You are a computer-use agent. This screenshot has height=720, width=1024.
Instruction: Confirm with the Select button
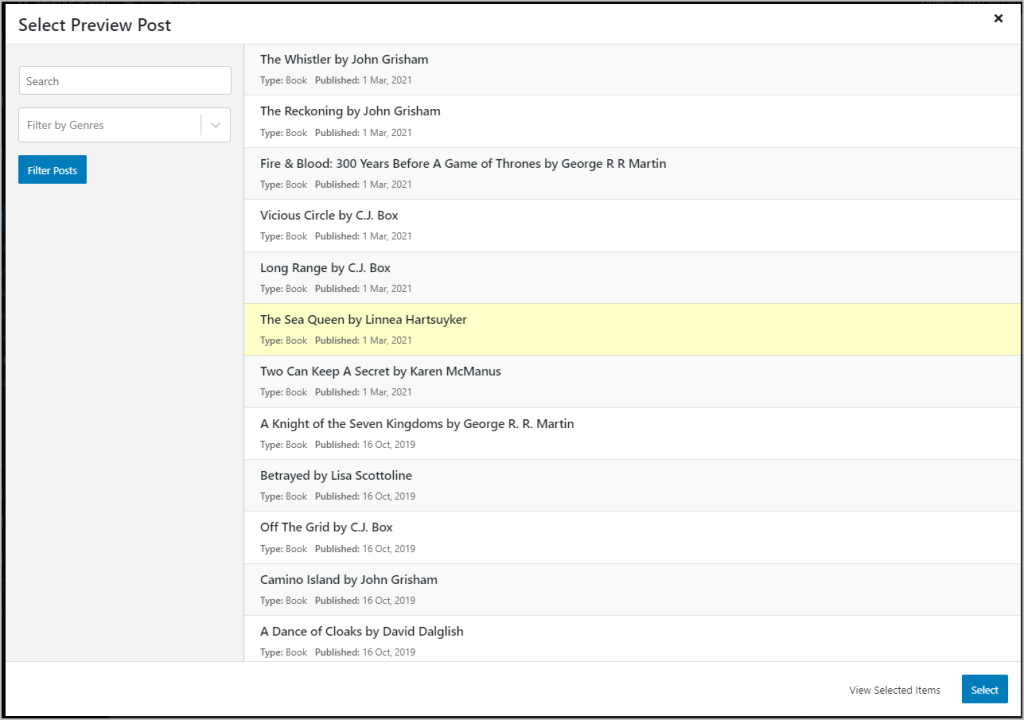point(984,690)
